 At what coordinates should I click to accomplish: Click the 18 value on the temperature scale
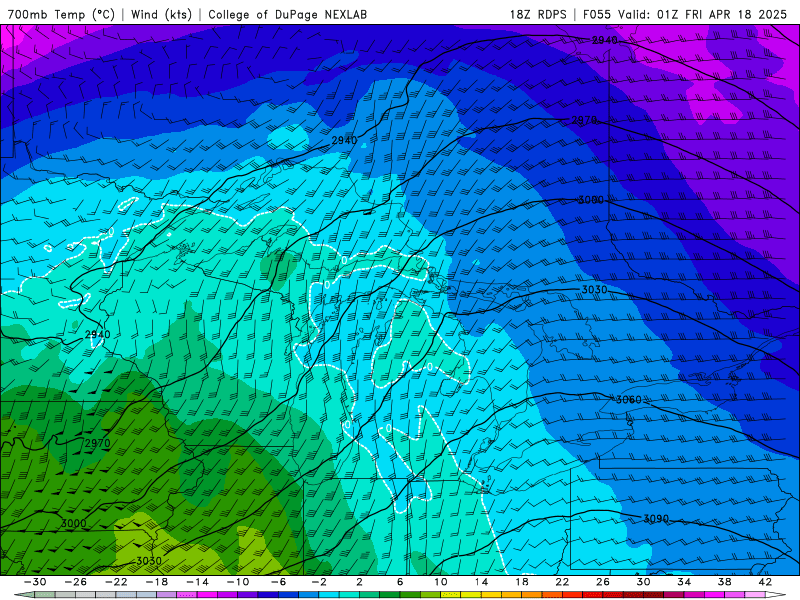pos(521,582)
